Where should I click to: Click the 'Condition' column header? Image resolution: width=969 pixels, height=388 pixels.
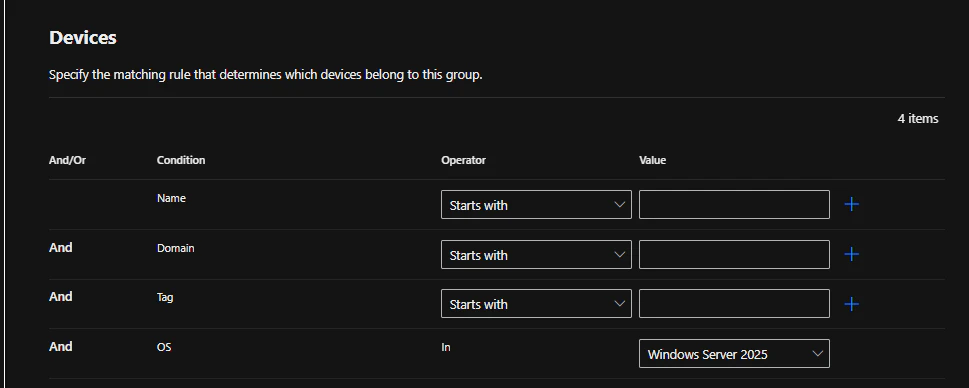click(x=180, y=160)
